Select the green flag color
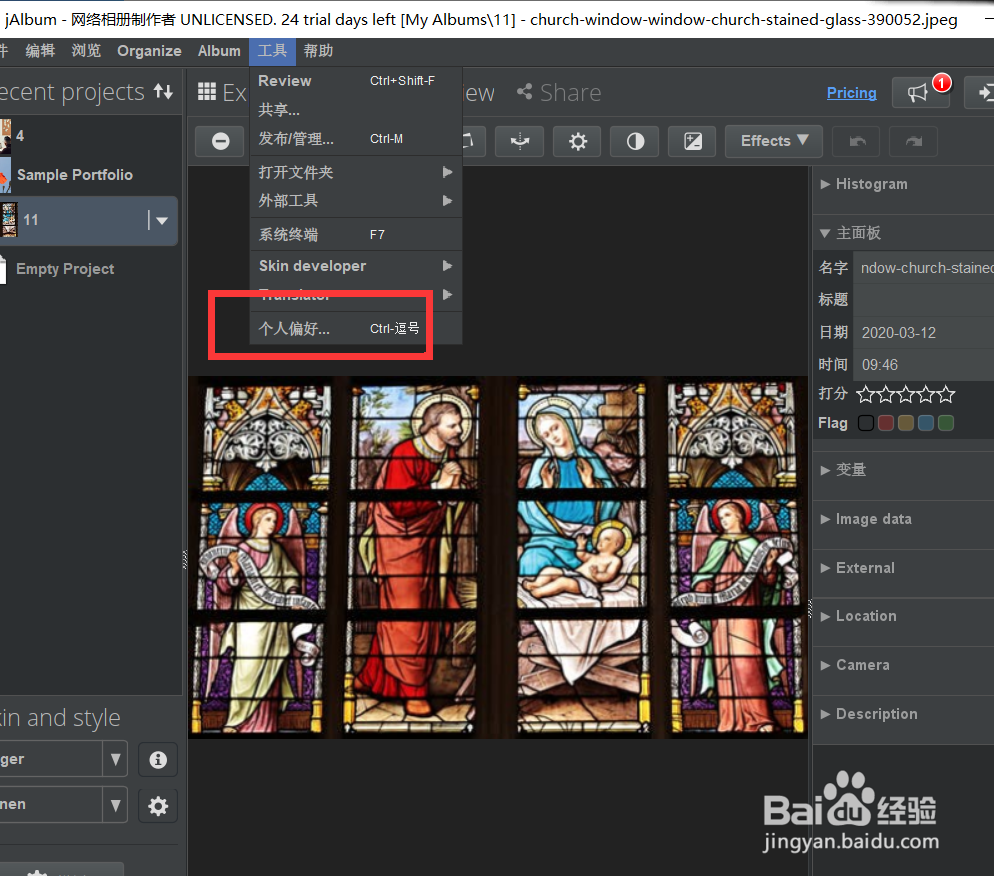Screen dimensions: 994x876 (x=946, y=423)
